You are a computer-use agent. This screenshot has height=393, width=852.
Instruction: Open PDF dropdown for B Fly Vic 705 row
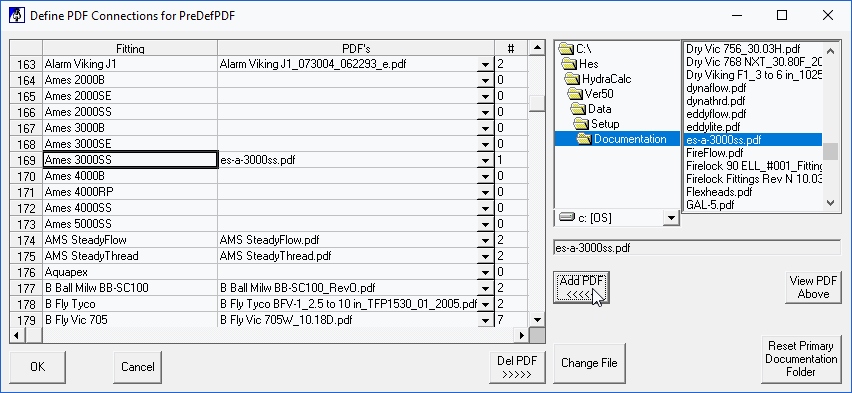(484, 320)
